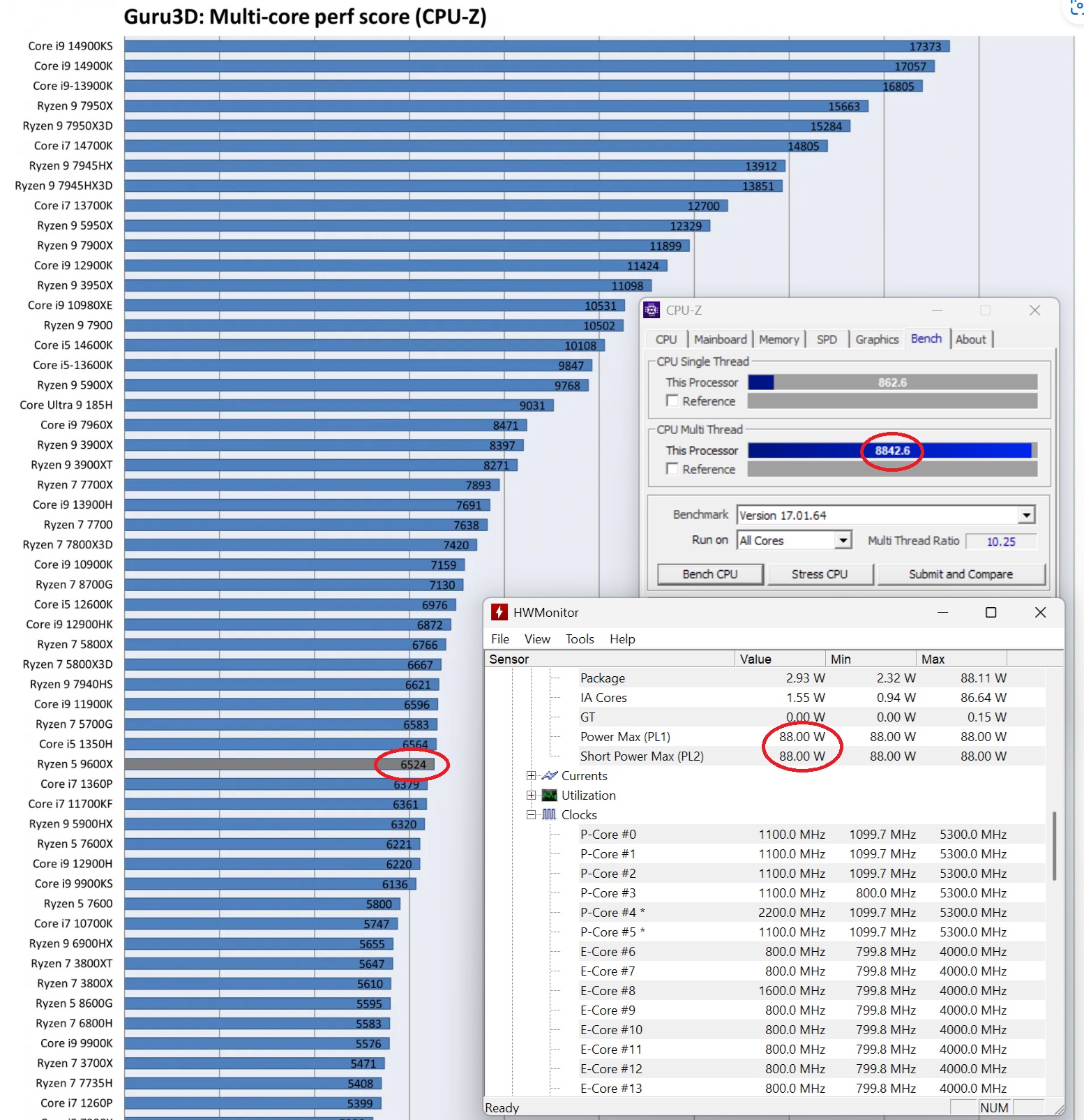Open HWMonitor Help menu
This screenshot has height=1120, width=1084.
tap(622, 639)
